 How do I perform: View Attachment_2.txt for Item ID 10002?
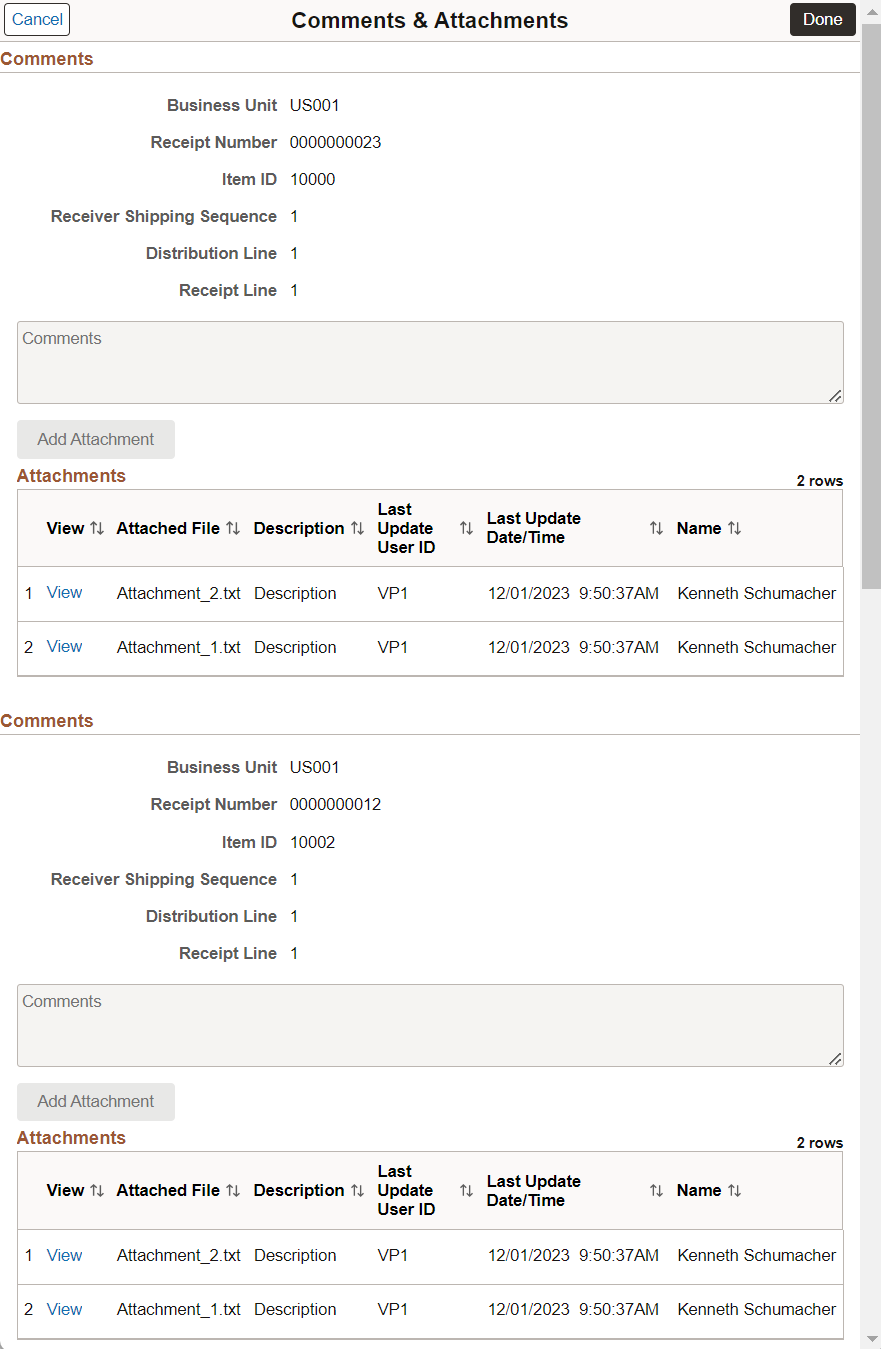click(x=64, y=1255)
